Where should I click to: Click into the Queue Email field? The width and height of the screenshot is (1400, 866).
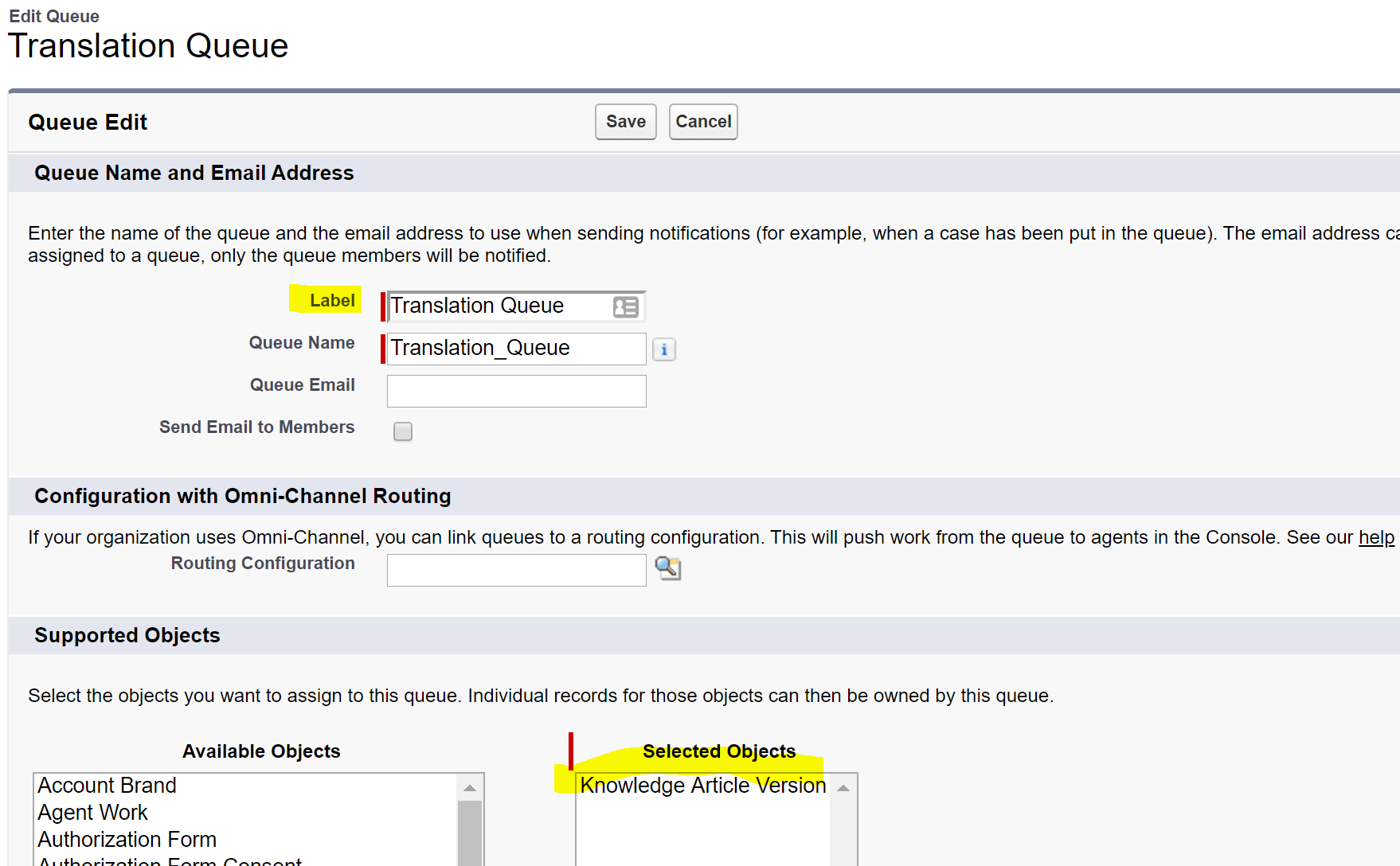click(517, 391)
